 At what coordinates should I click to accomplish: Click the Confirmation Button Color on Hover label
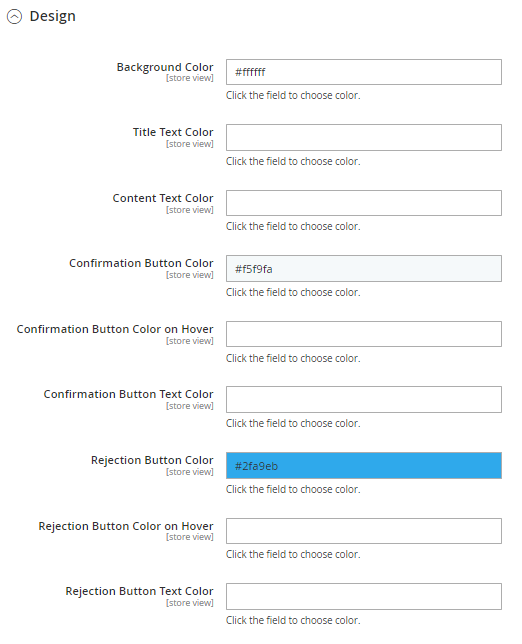pyautogui.click(x=115, y=329)
